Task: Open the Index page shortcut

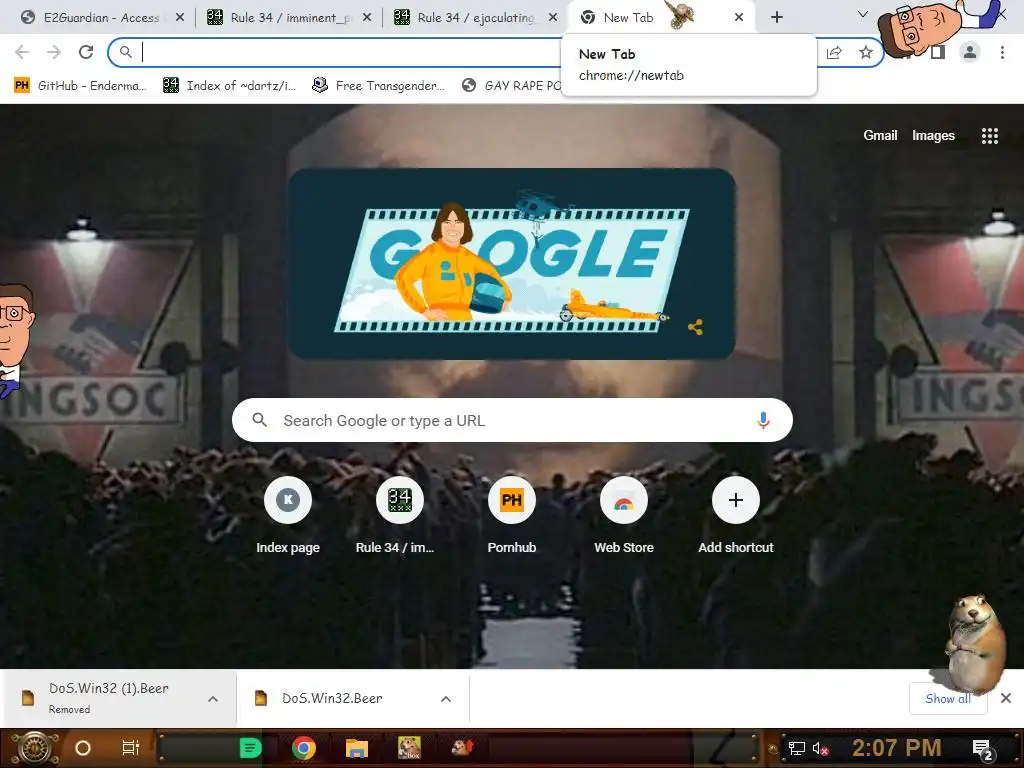Action: coord(288,516)
